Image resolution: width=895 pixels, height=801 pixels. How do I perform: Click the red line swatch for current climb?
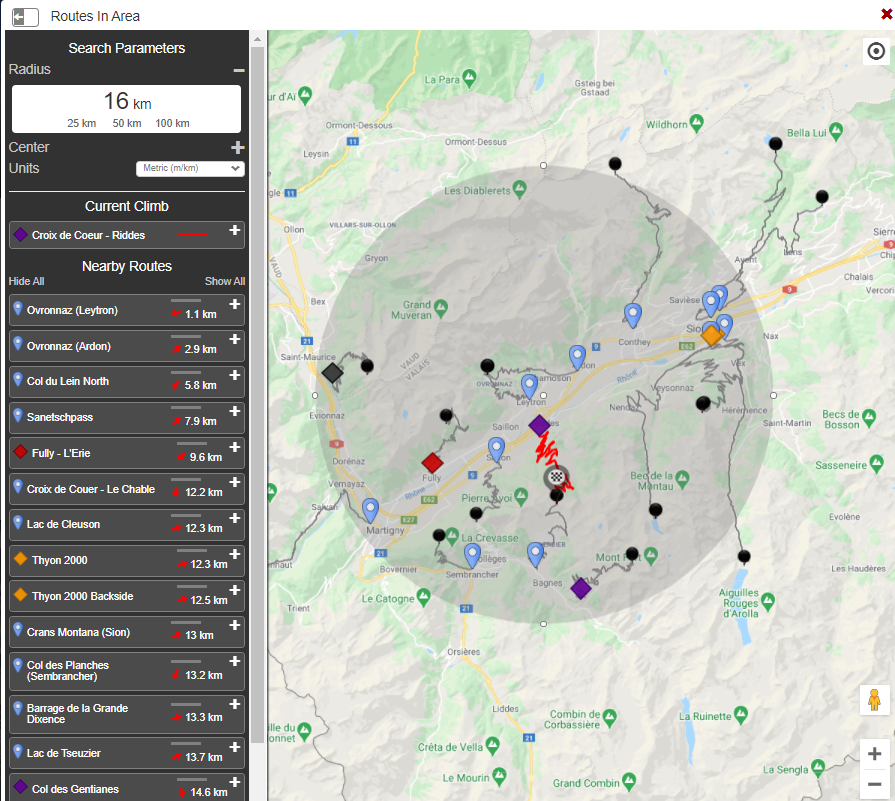click(192, 235)
